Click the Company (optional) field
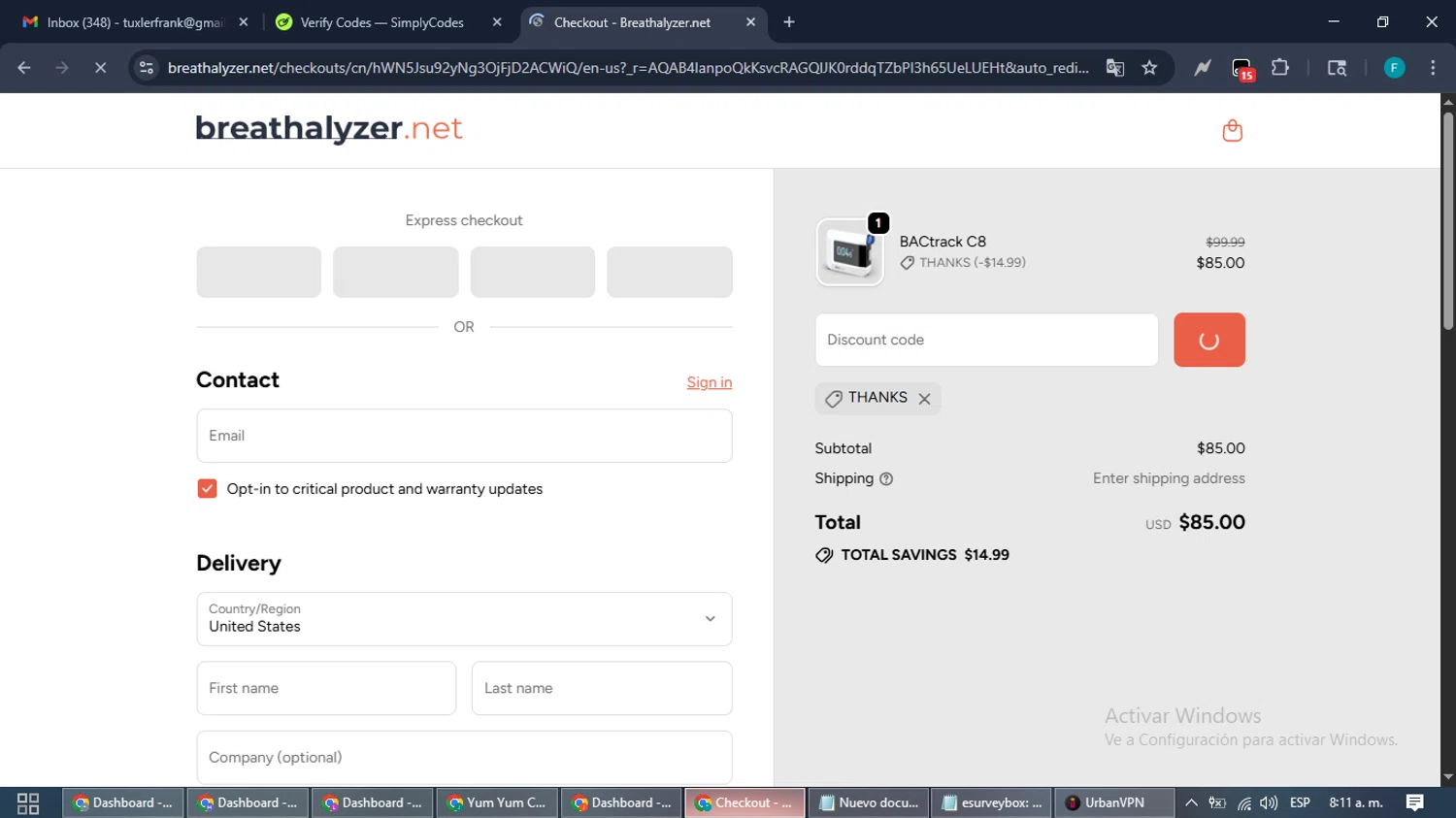 coord(464,757)
